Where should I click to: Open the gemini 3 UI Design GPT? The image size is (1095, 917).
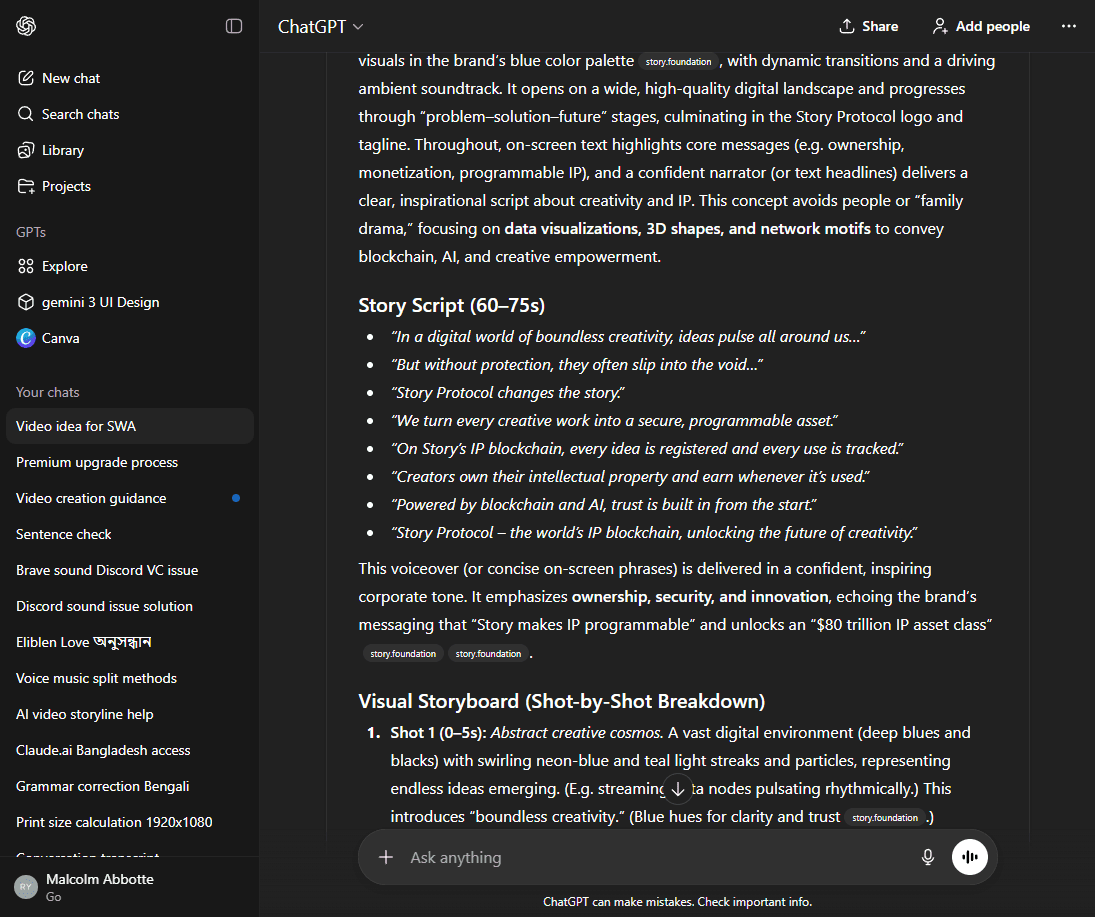point(100,302)
